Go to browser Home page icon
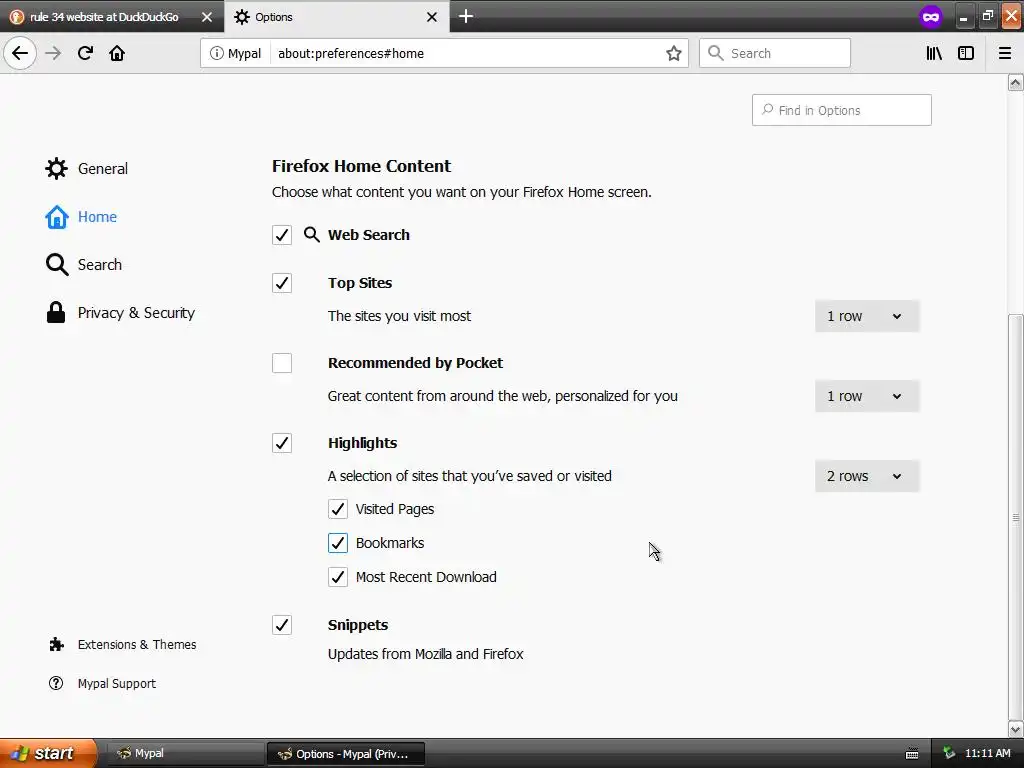This screenshot has height=768, width=1024. [x=117, y=53]
